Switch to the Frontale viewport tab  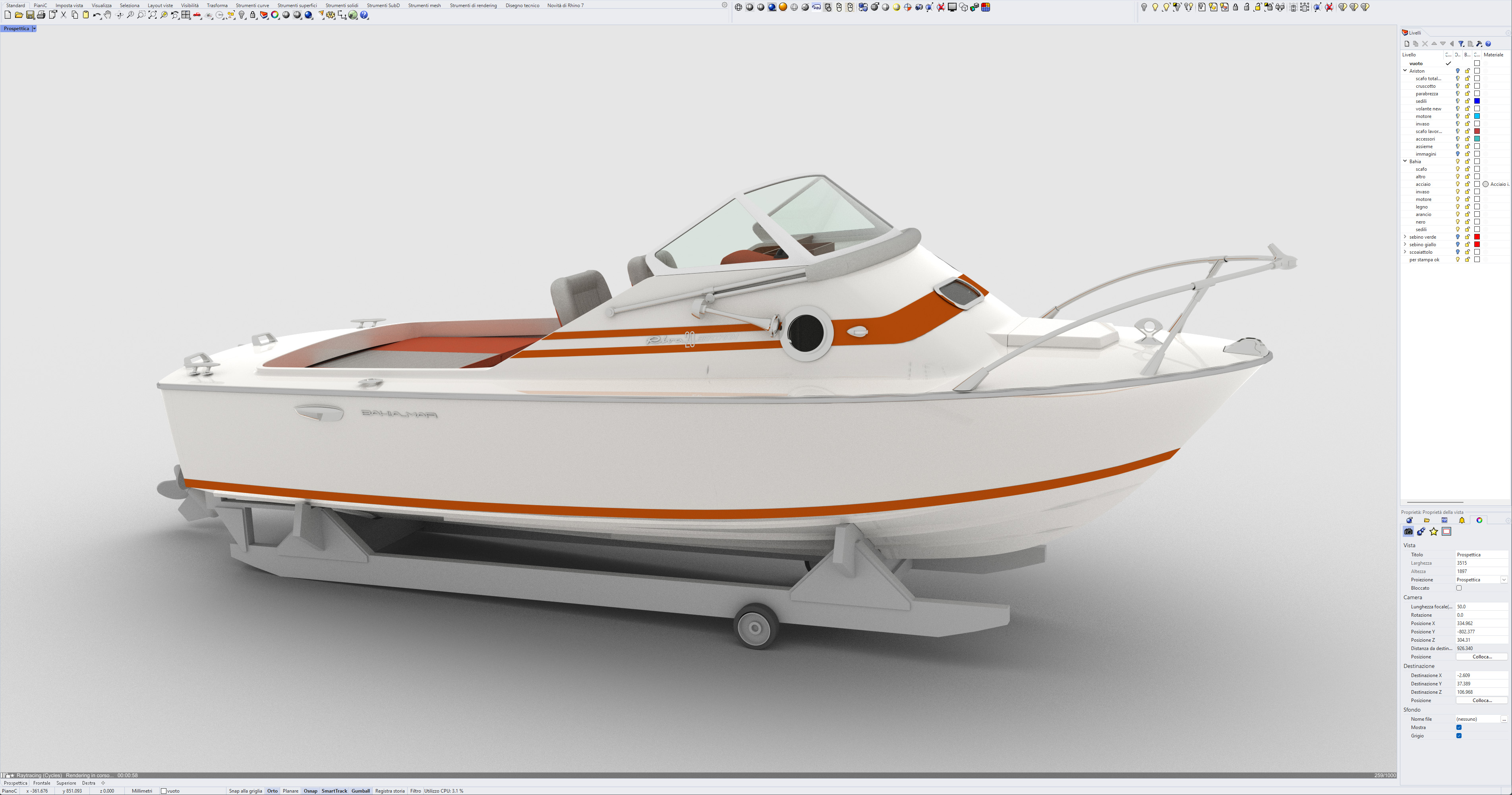pyautogui.click(x=42, y=783)
